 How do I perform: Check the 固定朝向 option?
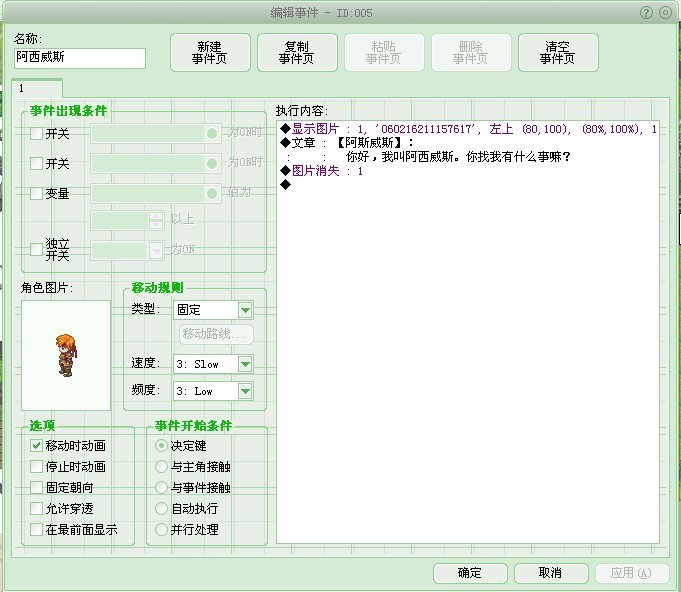click(36, 487)
